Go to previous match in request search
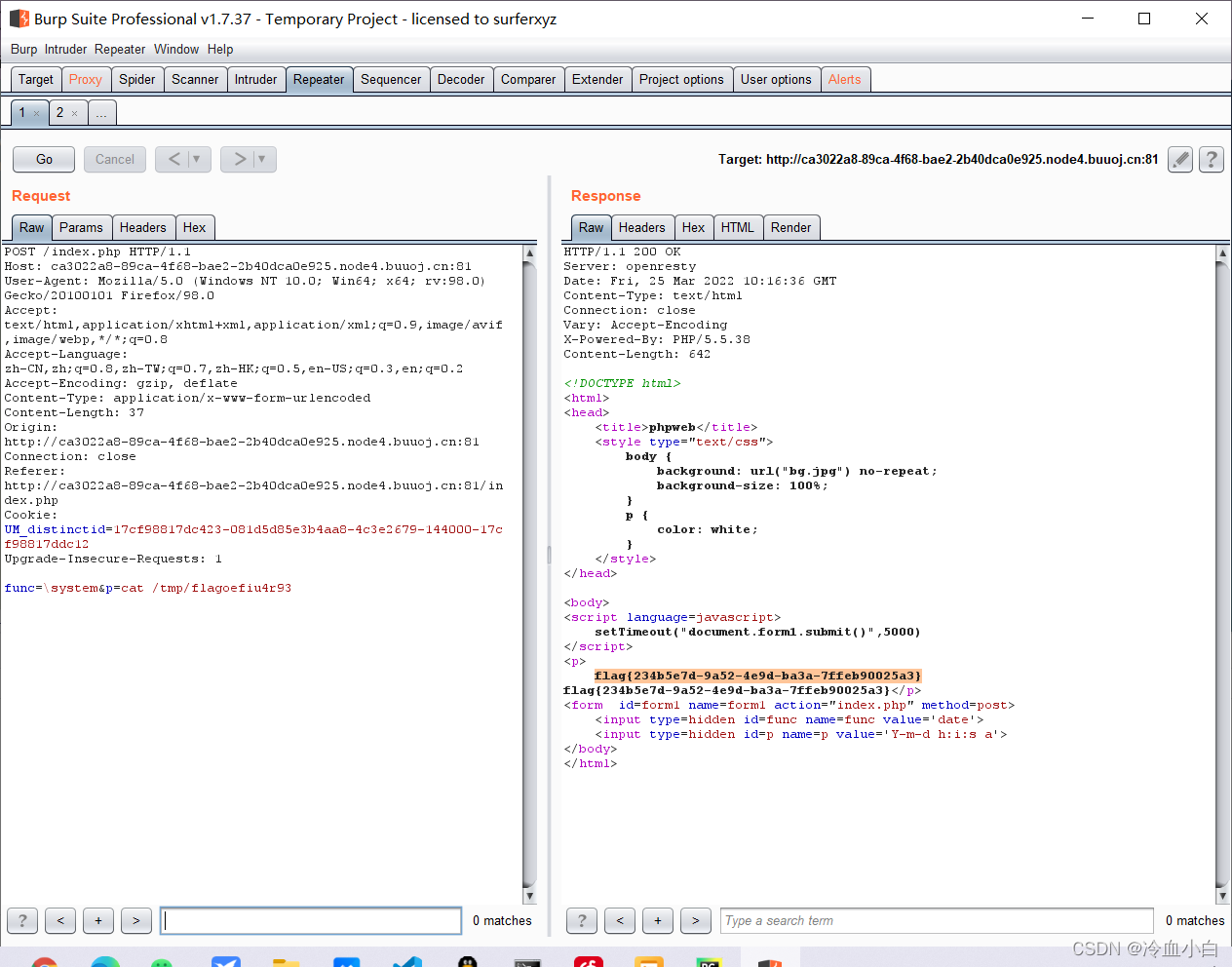The image size is (1232, 967). coord(60,920)
